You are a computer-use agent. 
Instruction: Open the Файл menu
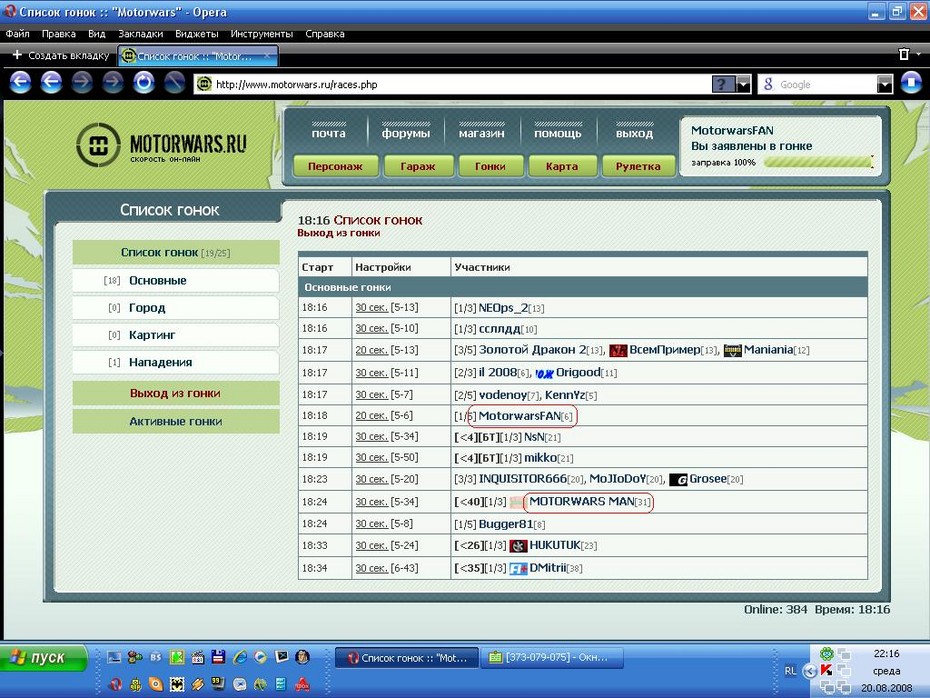pyautogui.click(x=17, y=34)
